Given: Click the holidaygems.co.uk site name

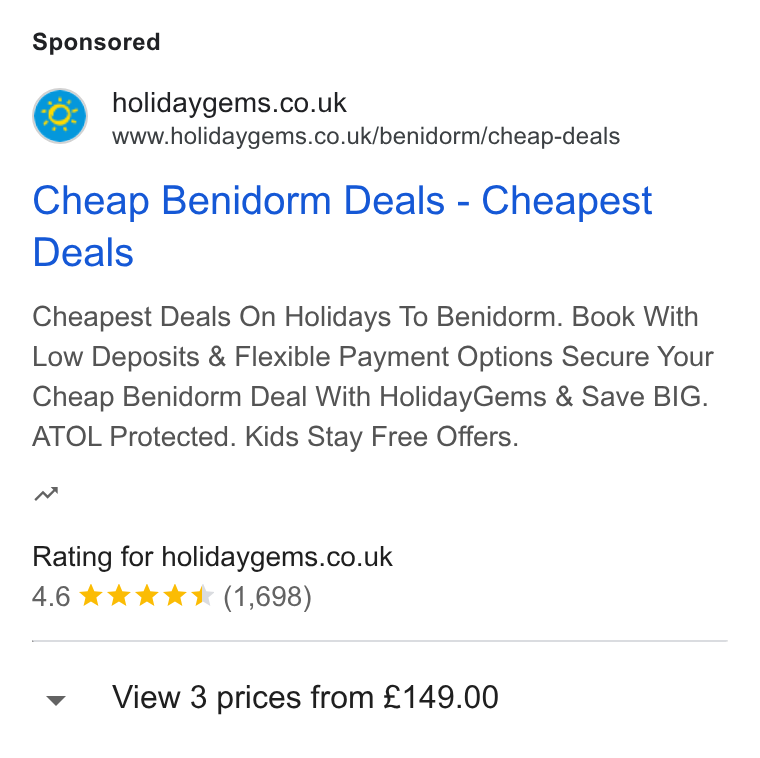Looking at the screenshot, I should [229, 103].
